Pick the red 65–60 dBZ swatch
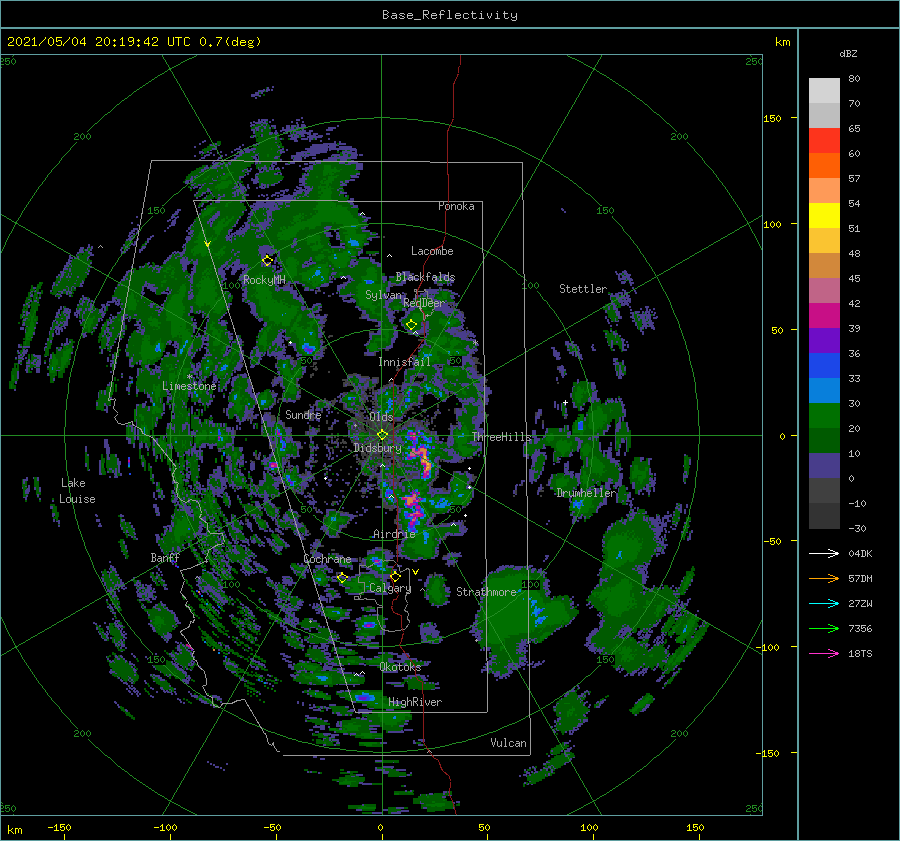The image size is (900, 841). point(824,141)
